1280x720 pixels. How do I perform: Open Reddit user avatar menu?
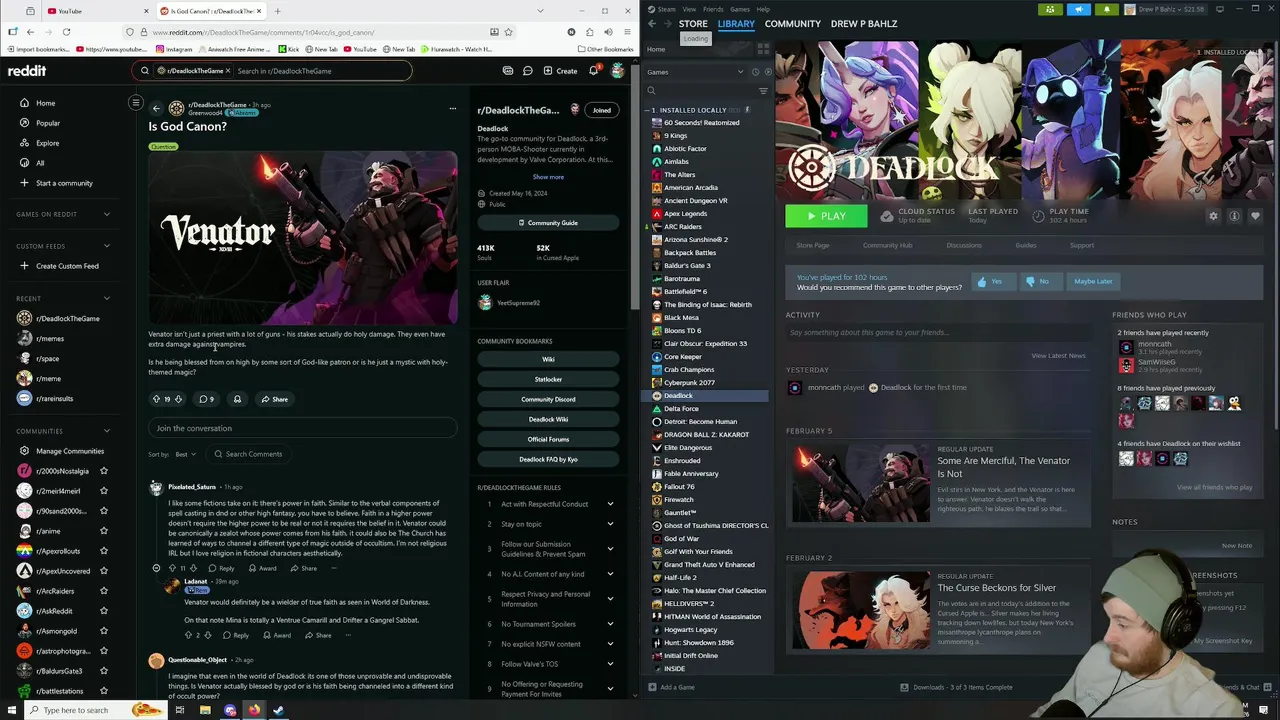[x=618, y=71]
